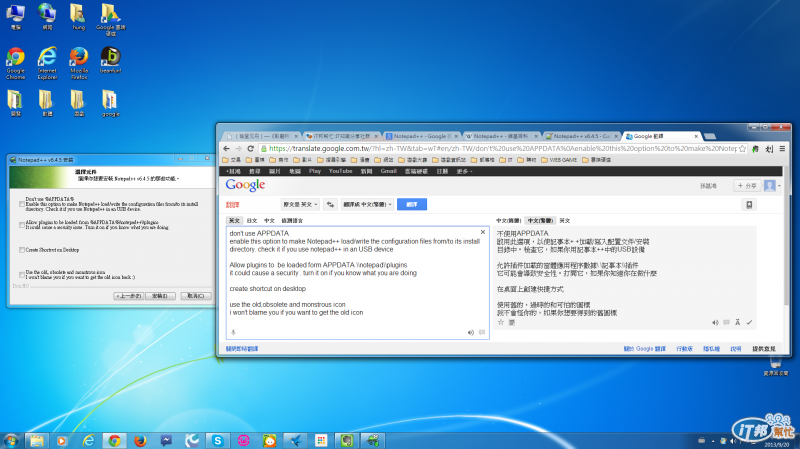The width and height of the screenshot is (800, 449).
Task: Bookmark this page with the star icon
Action: [742, 148]
